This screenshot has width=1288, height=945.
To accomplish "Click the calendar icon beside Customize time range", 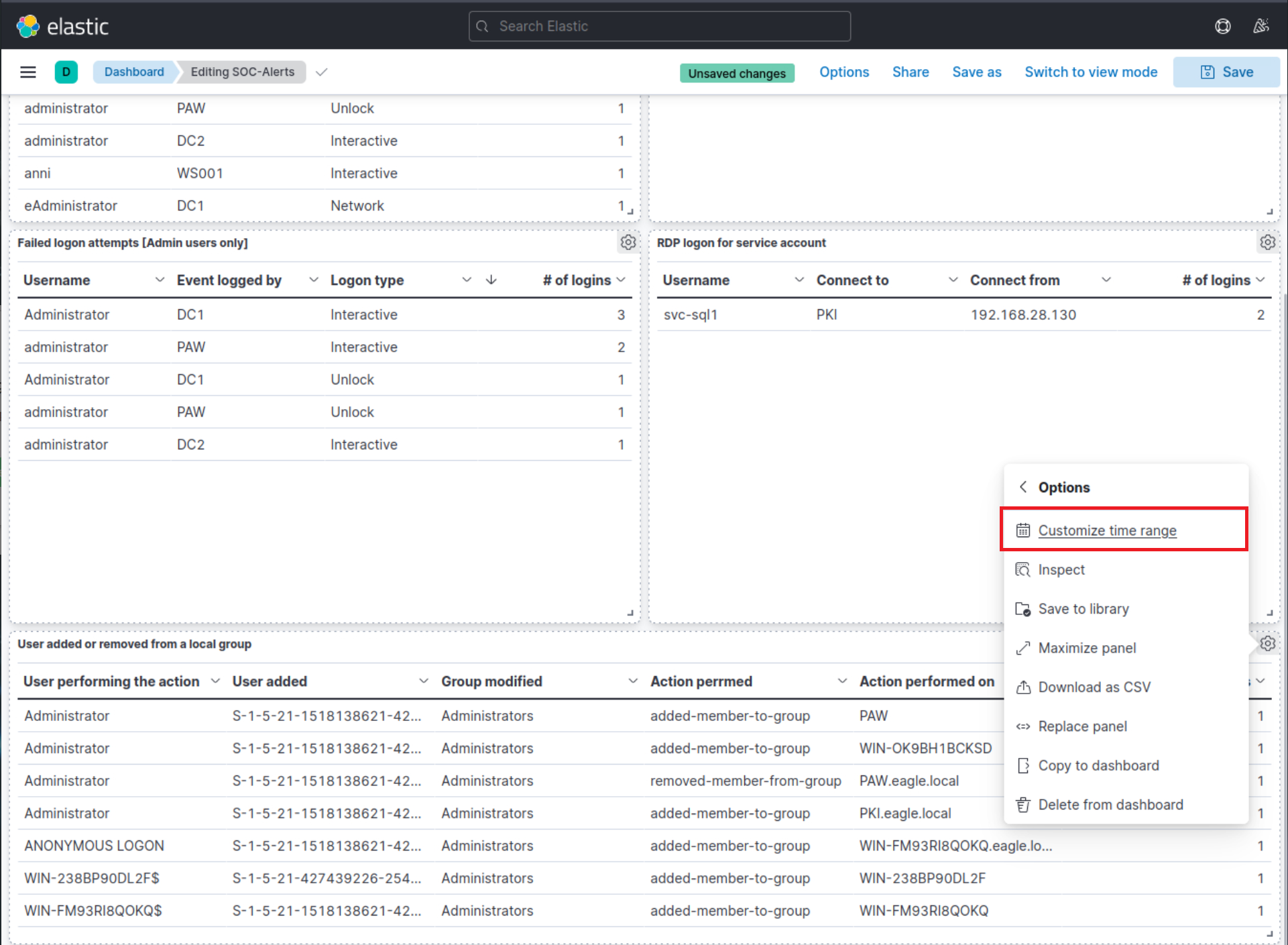I will click(1023, 530).
